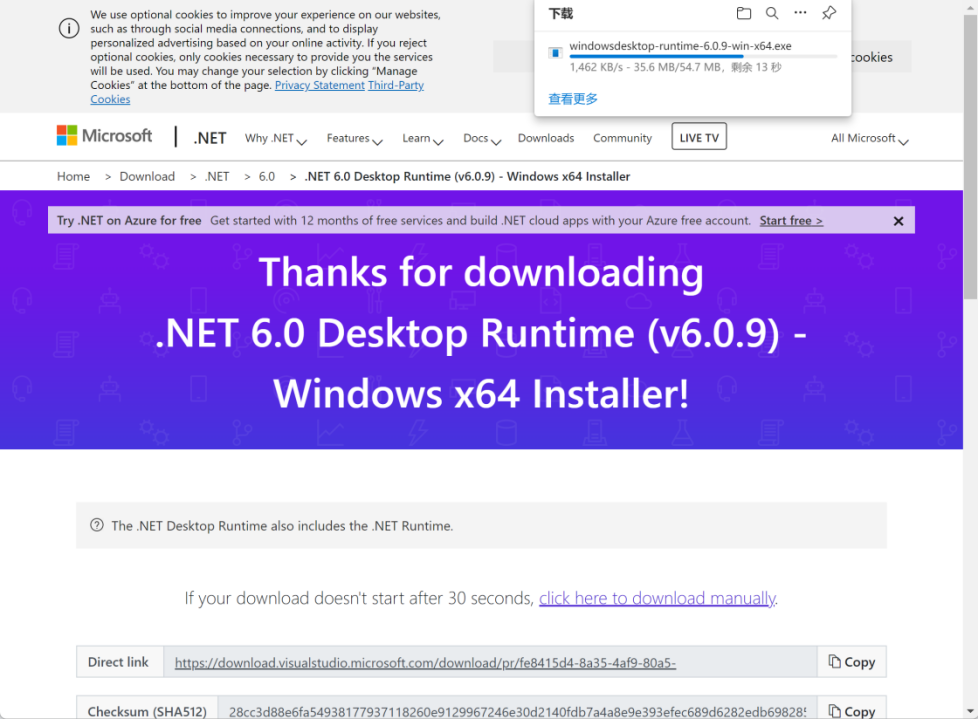Screen dimensions: 978x719
Task: Click the LIVE TV button
Action: [x=699, y=137]
